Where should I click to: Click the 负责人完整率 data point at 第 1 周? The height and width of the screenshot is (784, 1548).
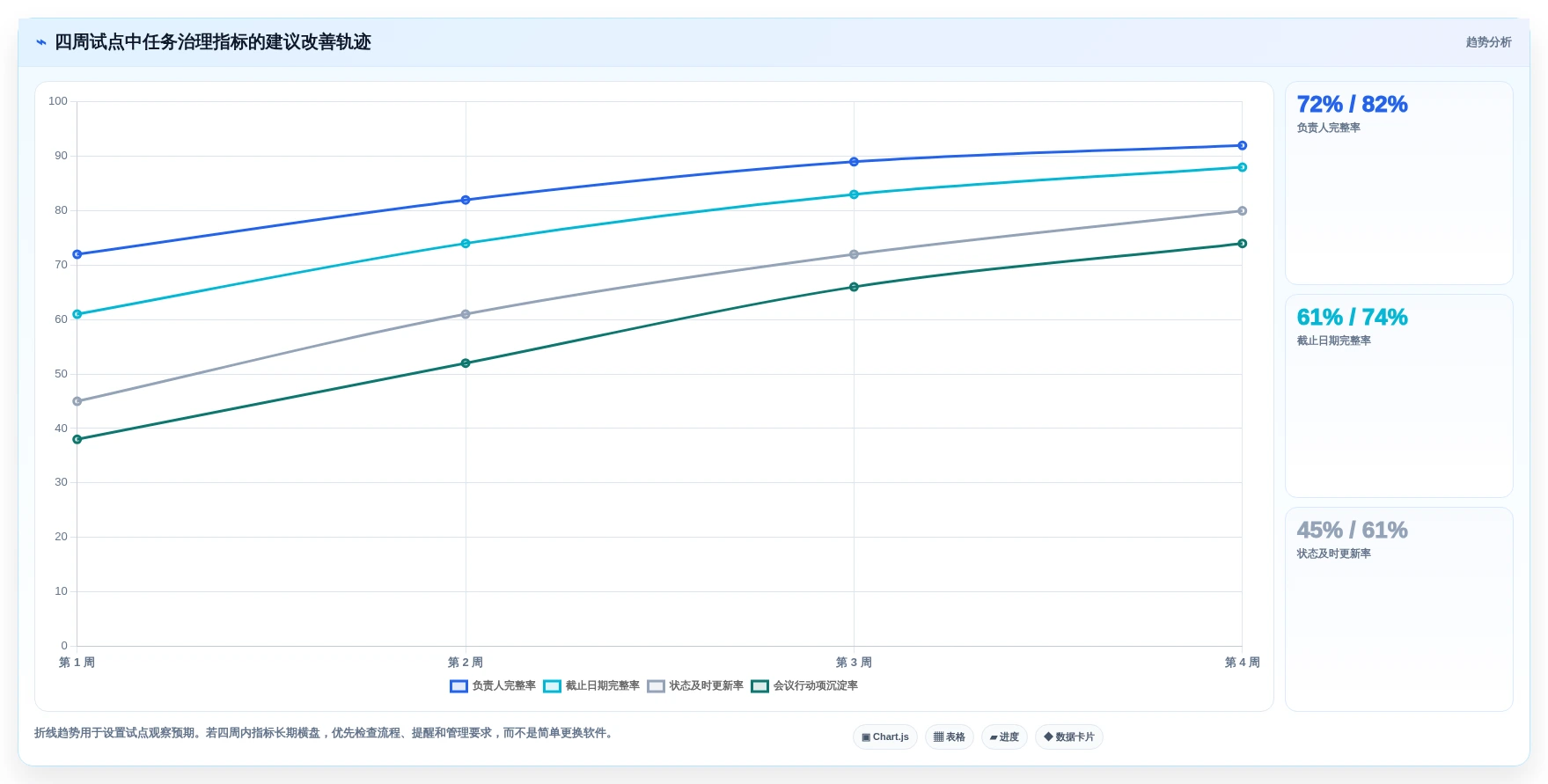[x=77, y=254]
